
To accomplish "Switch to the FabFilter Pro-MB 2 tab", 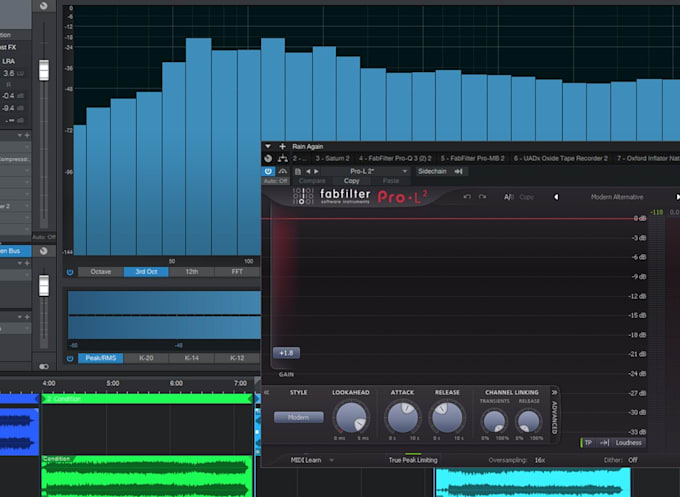I will pos(472,158).
